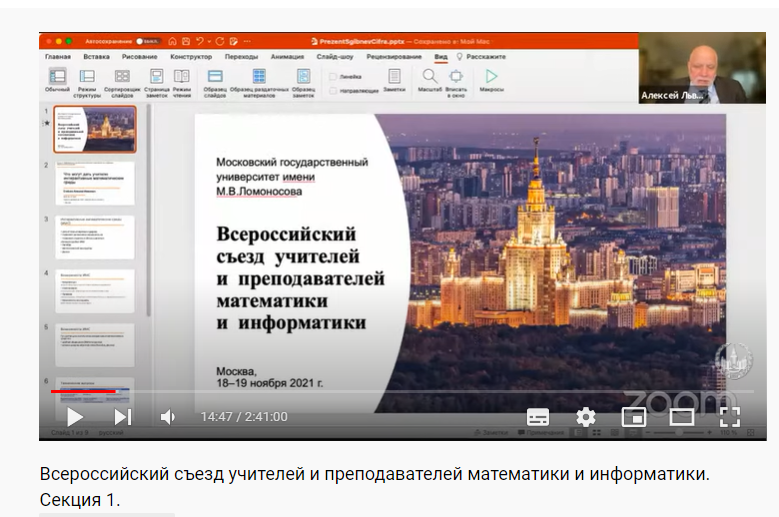This screenshot has height=517, width=779.
Task: Enable the Линейка checkbox
Action: coord(333,76)
